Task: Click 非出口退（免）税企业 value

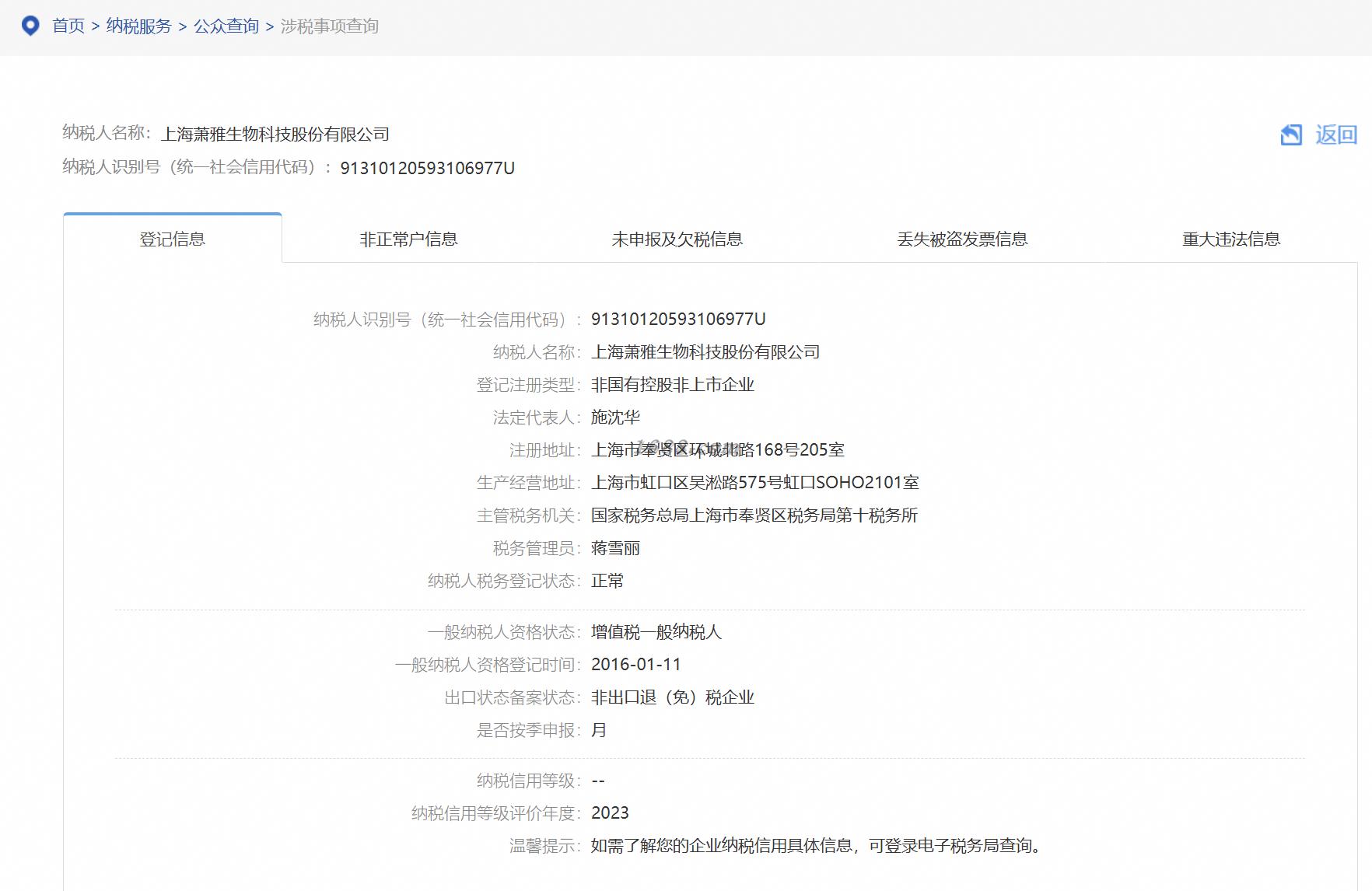Action: point(673,697)
